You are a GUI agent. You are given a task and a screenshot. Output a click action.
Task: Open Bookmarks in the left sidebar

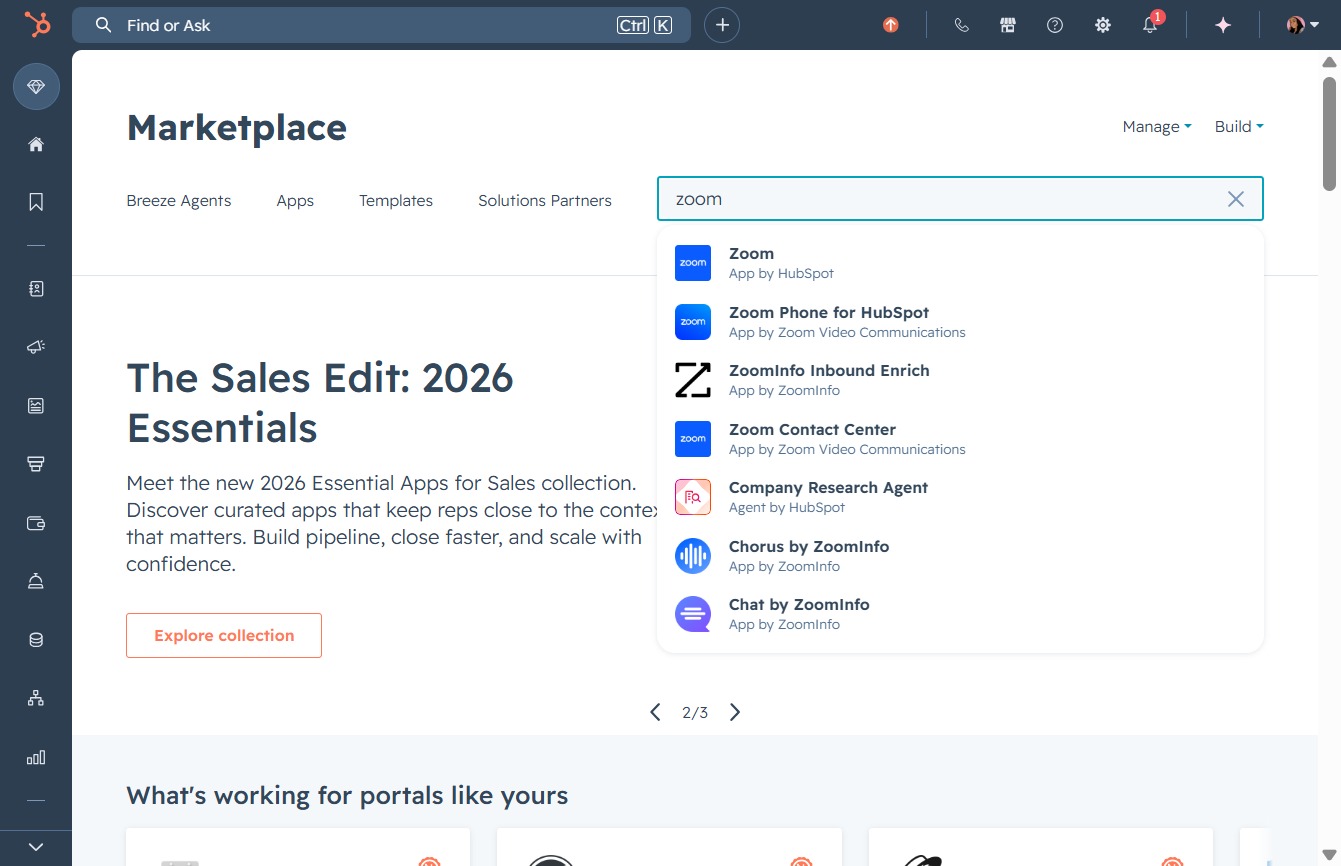coord(36,202)
